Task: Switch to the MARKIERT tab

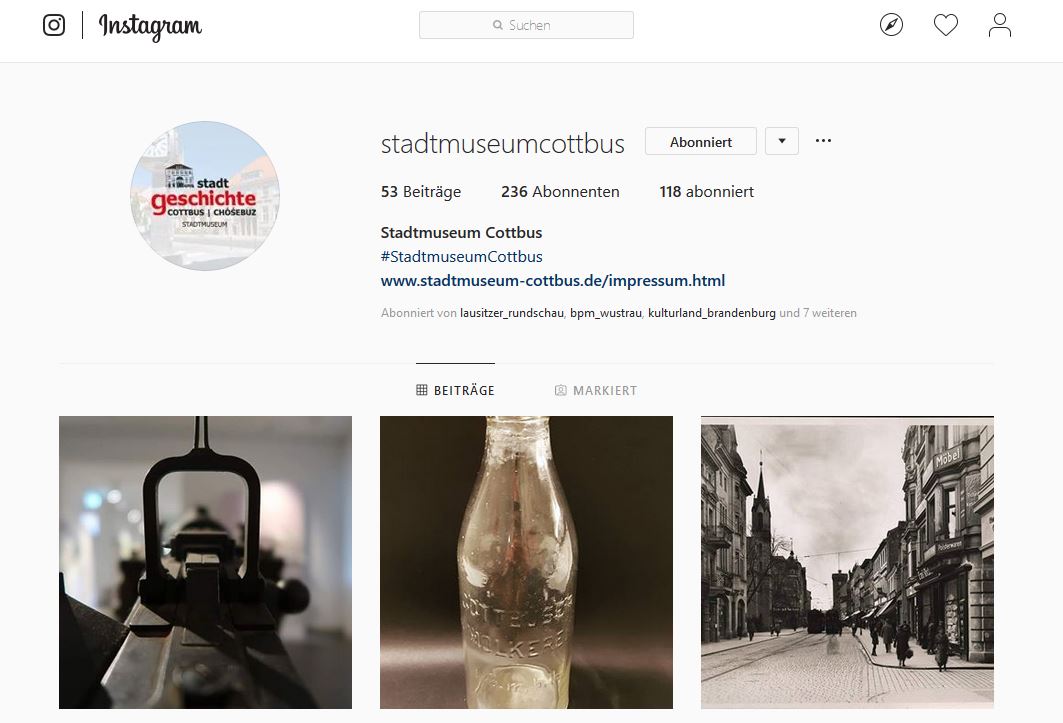Action: (596, 390)
